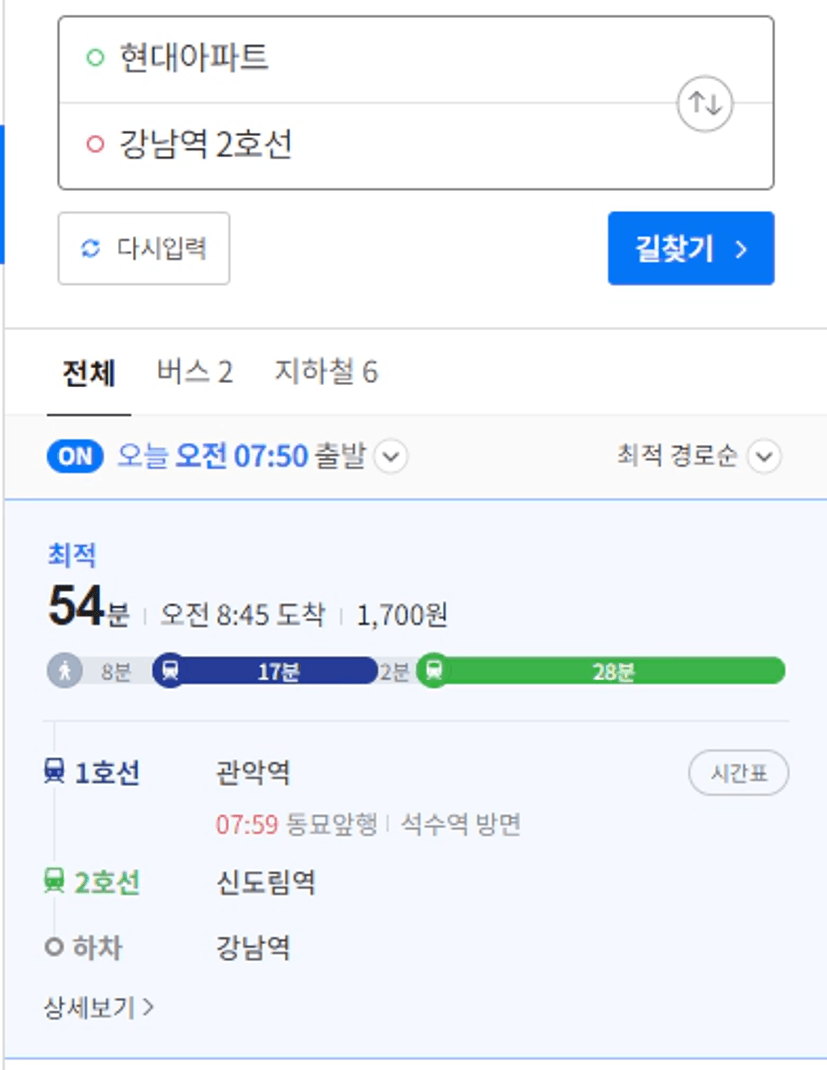Click the 하차 circle marker at 강남역

[54, 948]
